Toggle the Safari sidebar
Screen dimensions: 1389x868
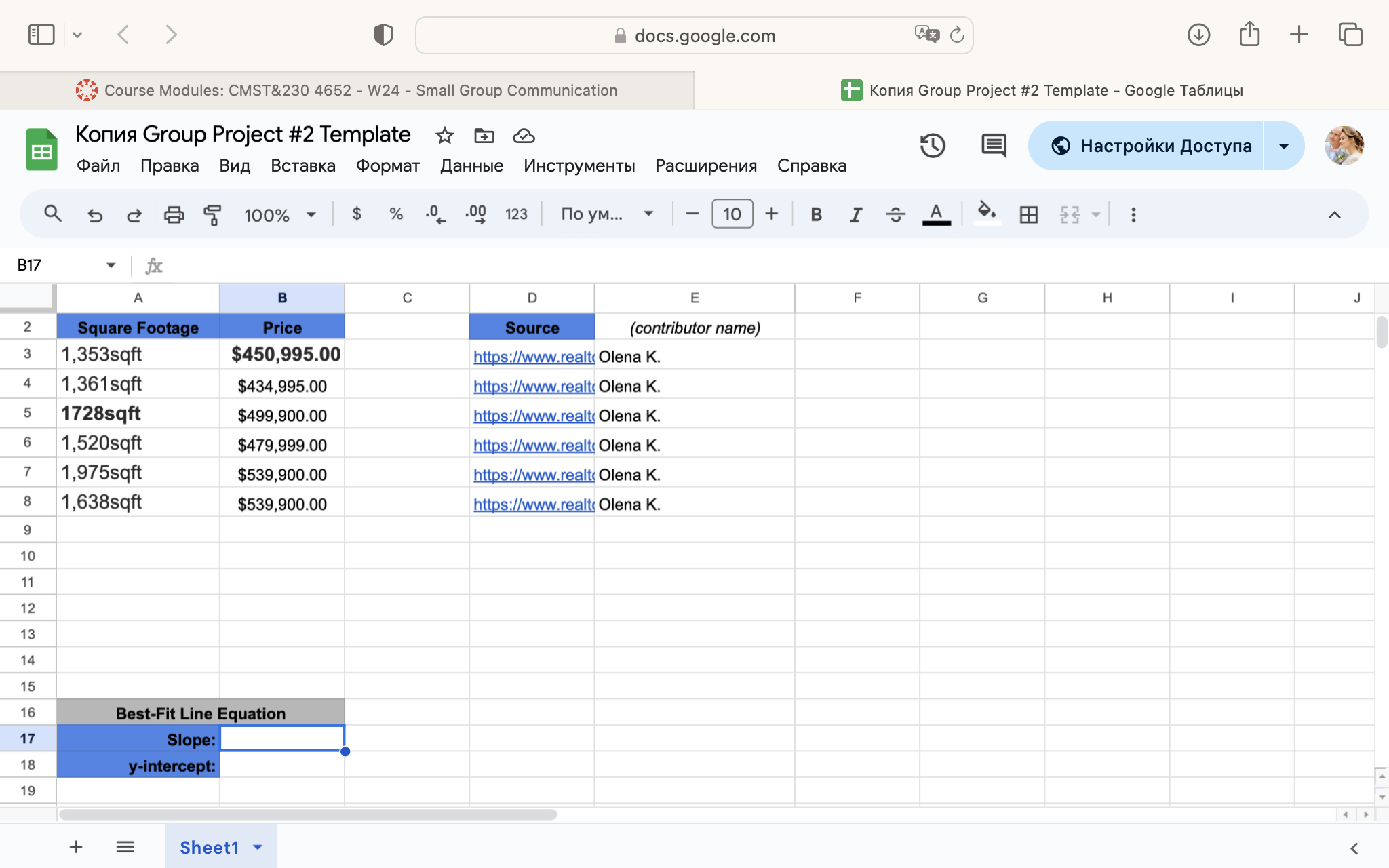41,35
